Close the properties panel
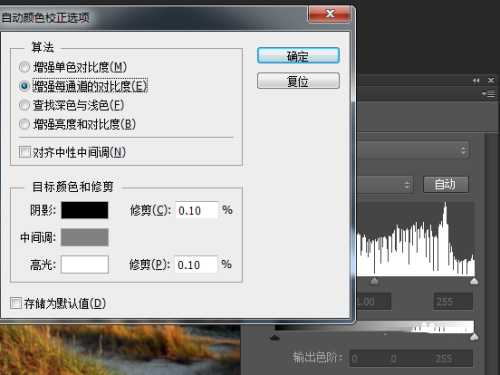Viewport: 500px width, 375px height. tap(491, 80)
